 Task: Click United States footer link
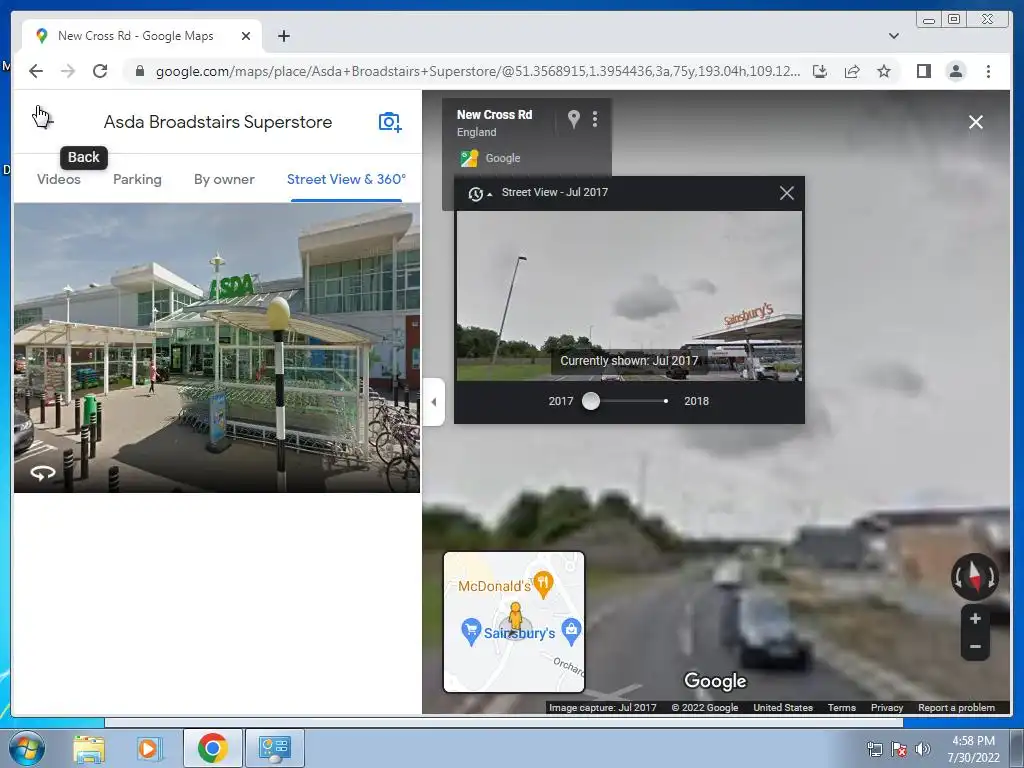click(783, 707)
